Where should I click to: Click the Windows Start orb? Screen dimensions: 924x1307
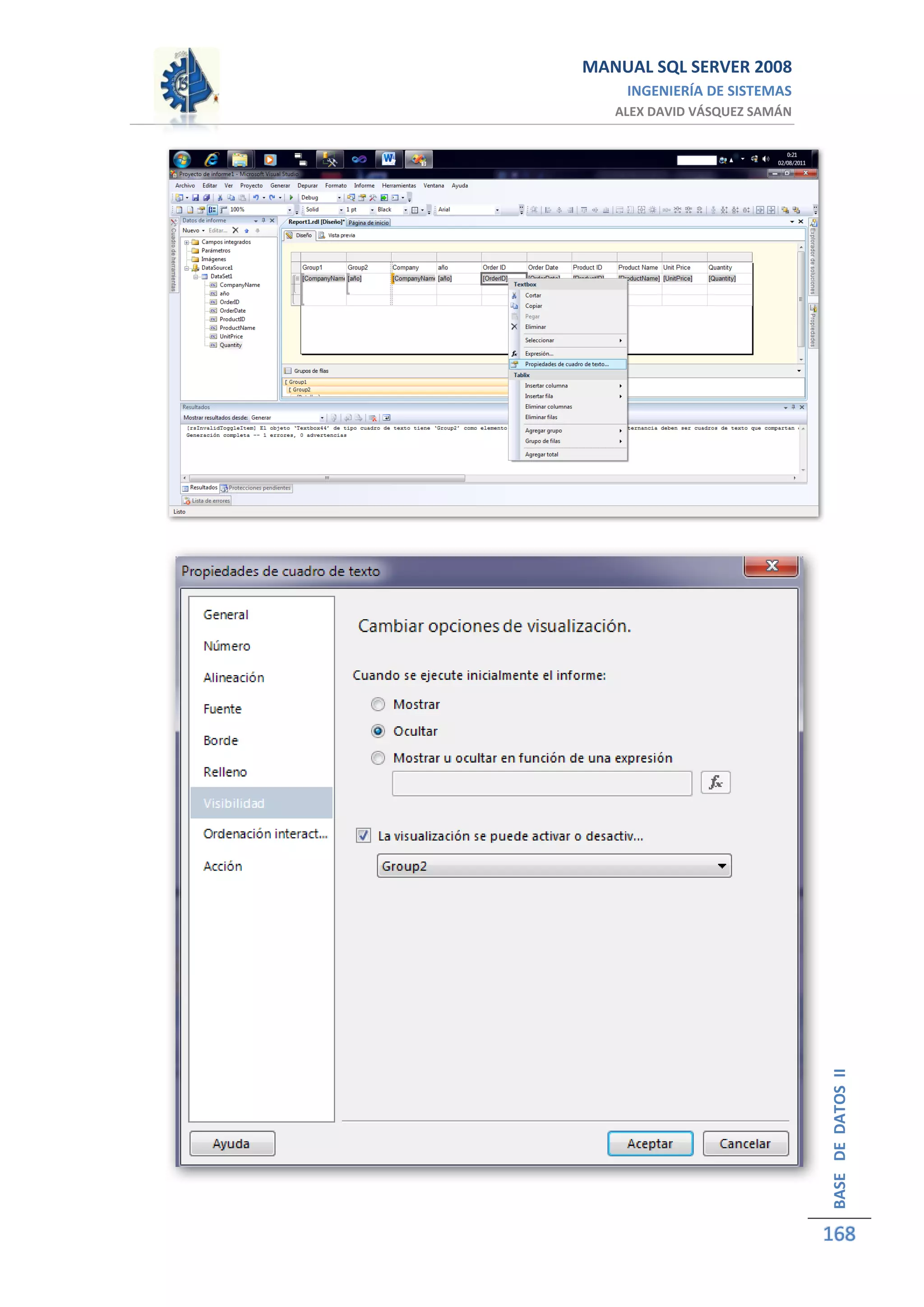click(182, 159)
